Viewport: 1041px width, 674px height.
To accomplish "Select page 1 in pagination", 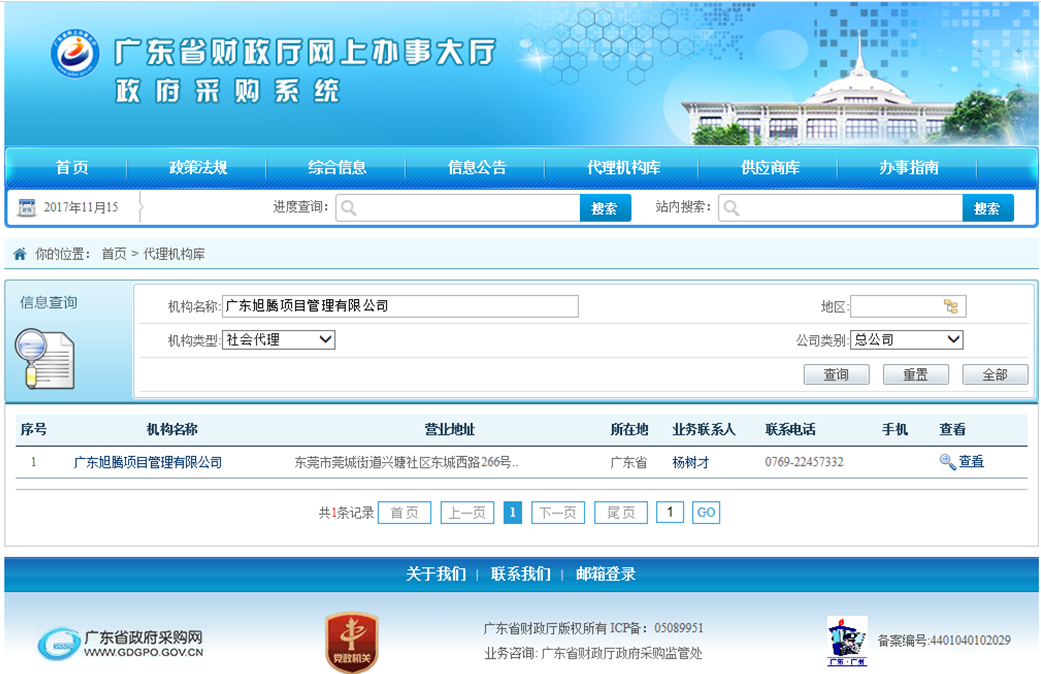I will [513, 513].
